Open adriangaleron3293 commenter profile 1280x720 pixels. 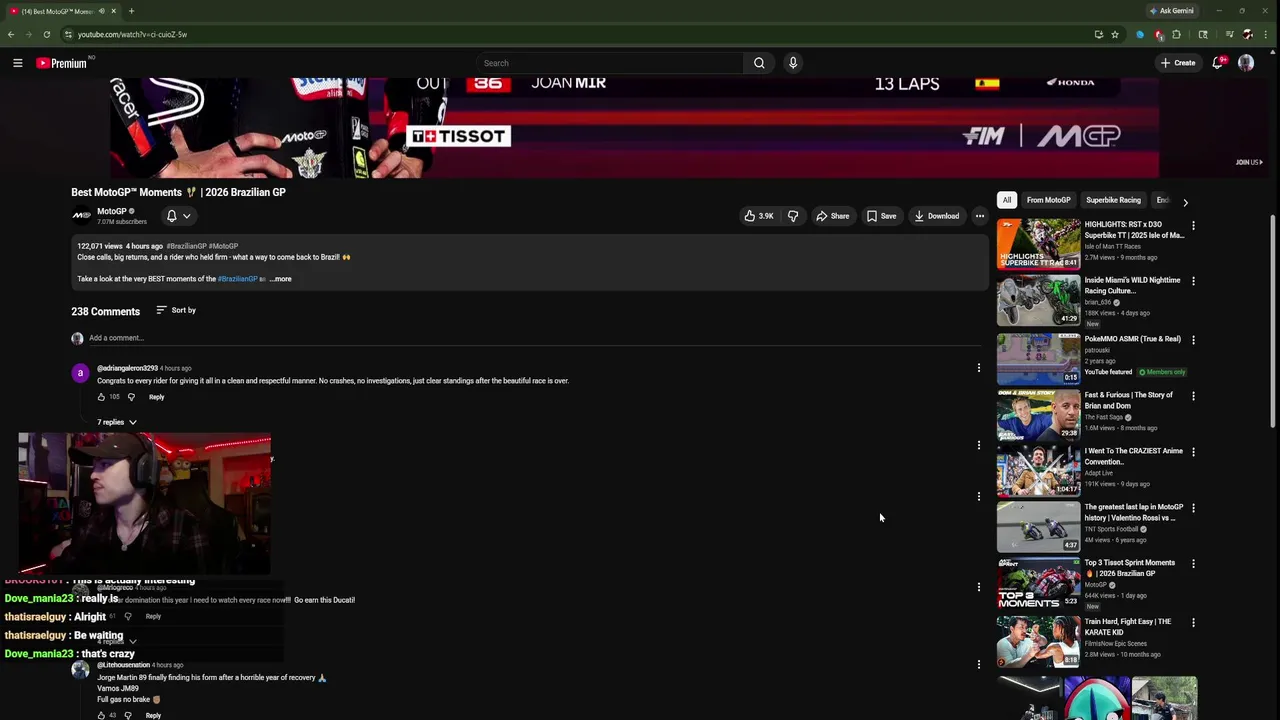[x=127, y=368]
